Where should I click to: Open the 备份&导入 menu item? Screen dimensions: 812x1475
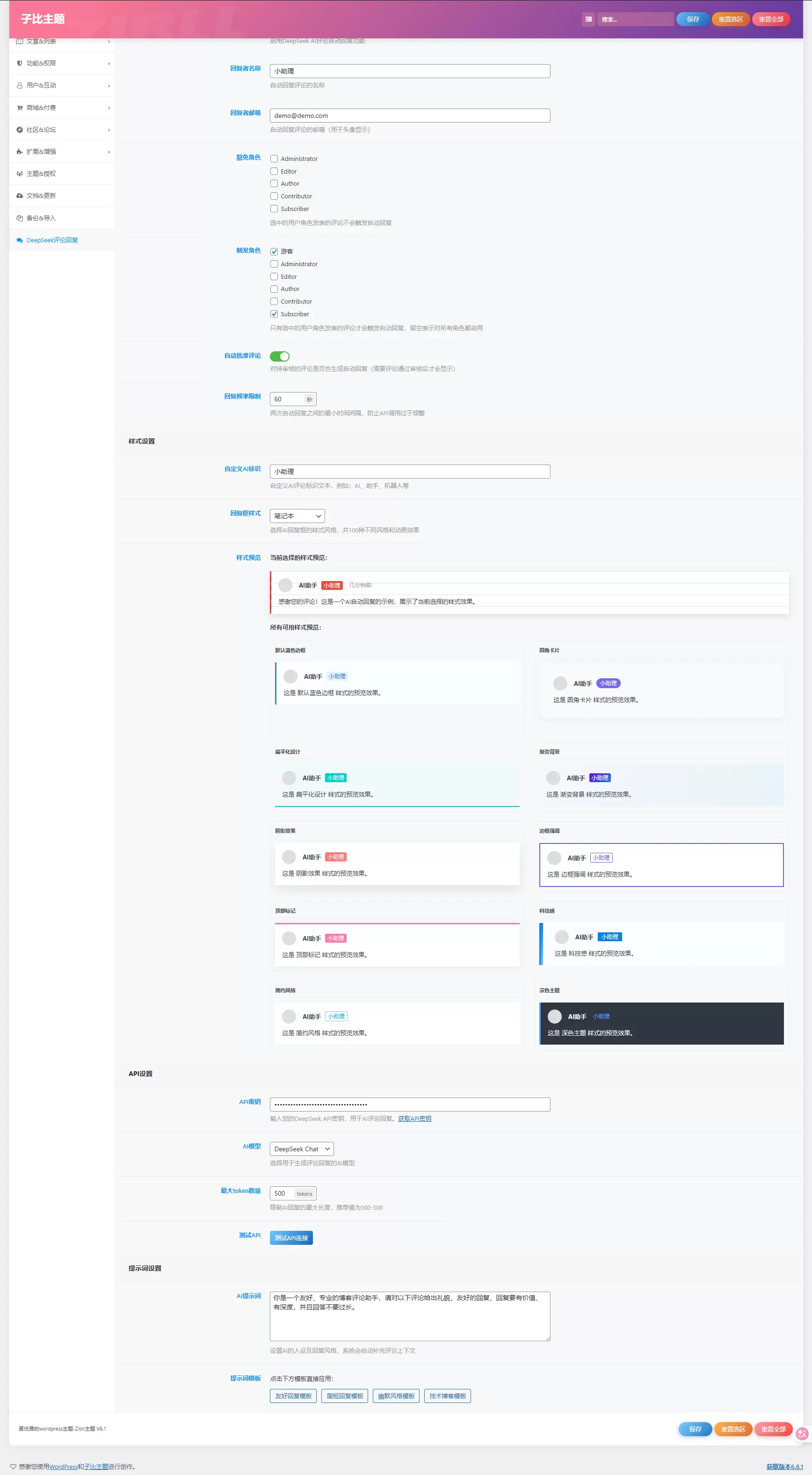[62, 218]
